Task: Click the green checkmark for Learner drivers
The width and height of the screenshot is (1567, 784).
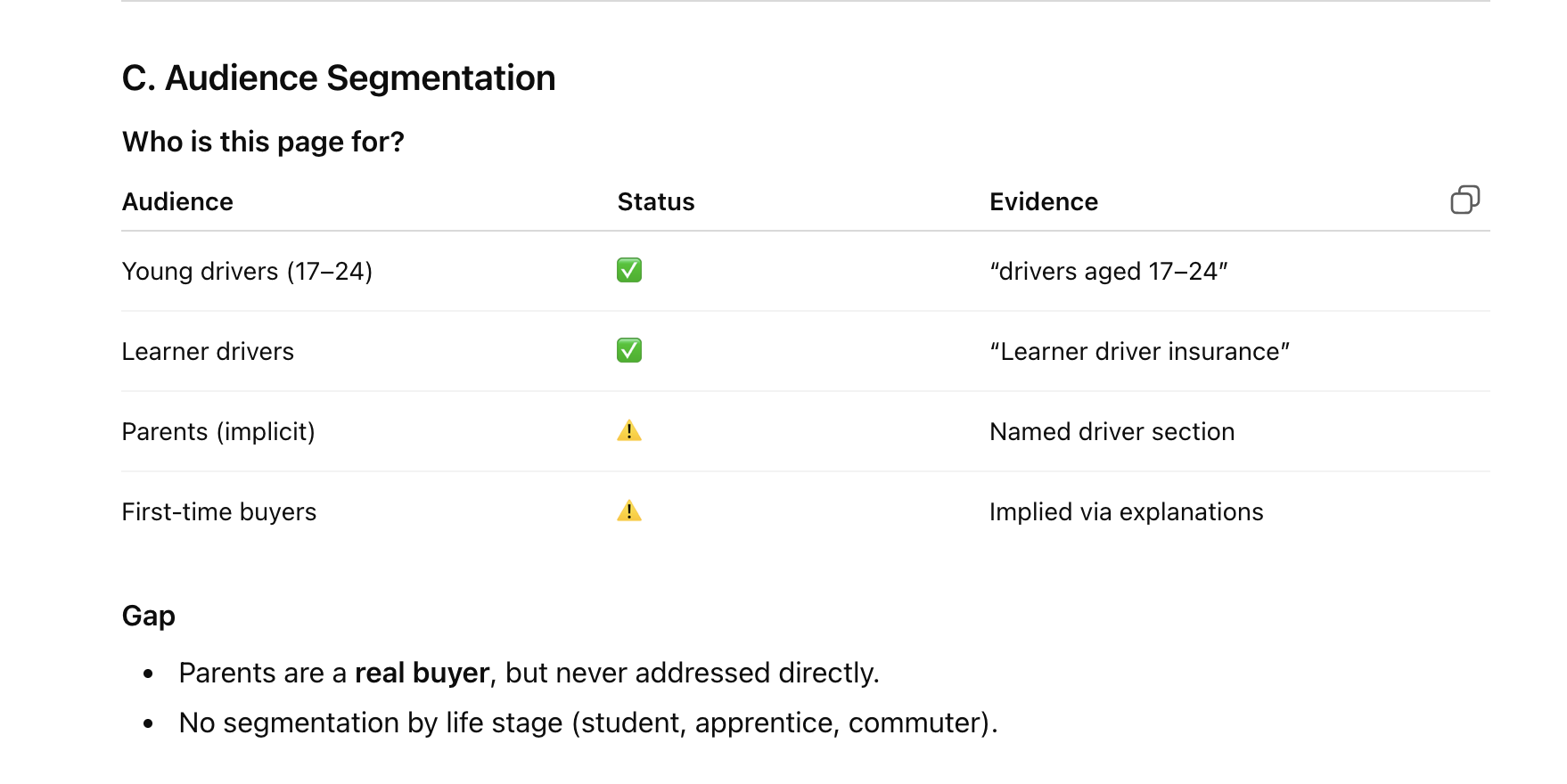Action: [x=629, y=350]
